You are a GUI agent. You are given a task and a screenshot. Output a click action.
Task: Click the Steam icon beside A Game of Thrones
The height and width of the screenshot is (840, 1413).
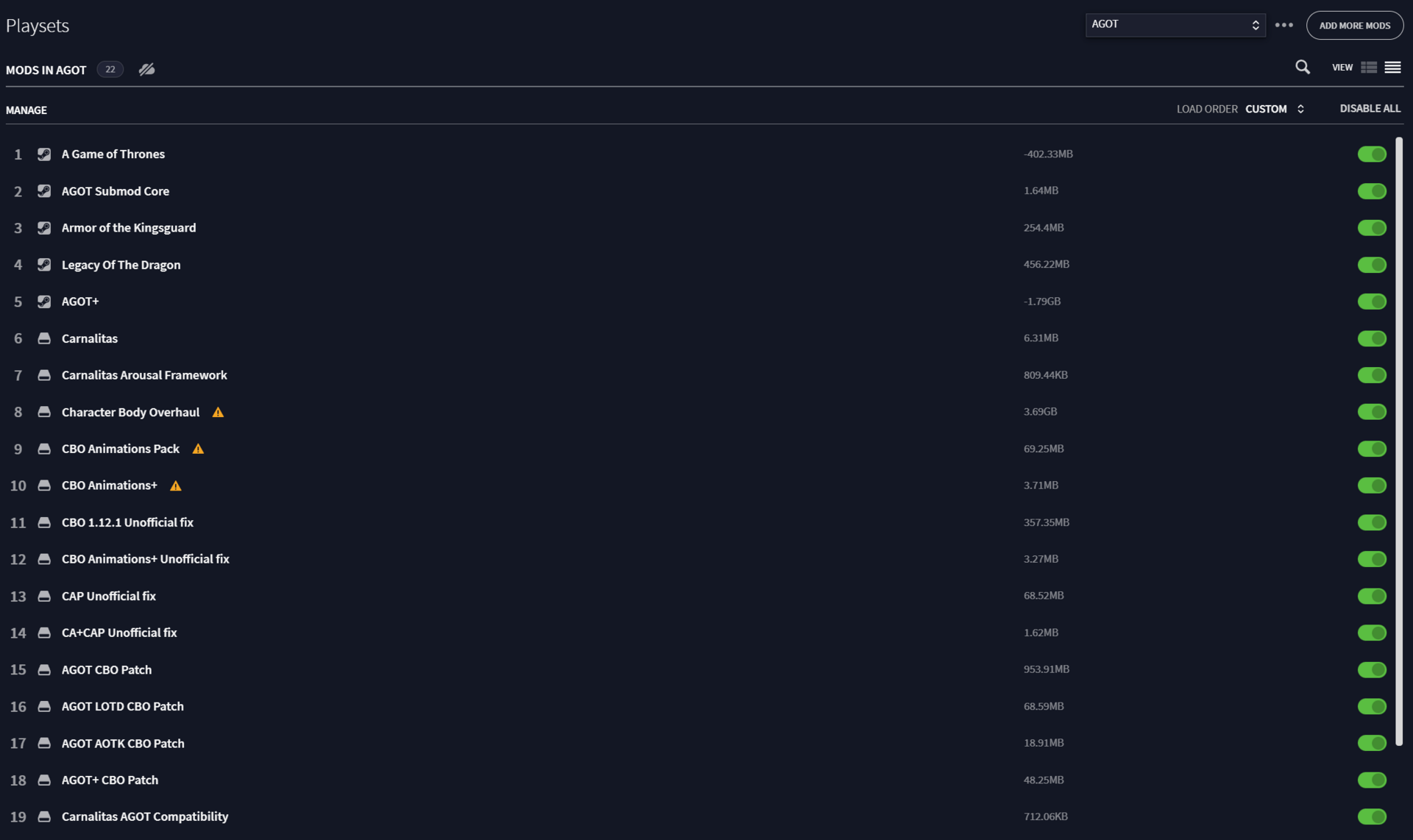click(44, 154)
